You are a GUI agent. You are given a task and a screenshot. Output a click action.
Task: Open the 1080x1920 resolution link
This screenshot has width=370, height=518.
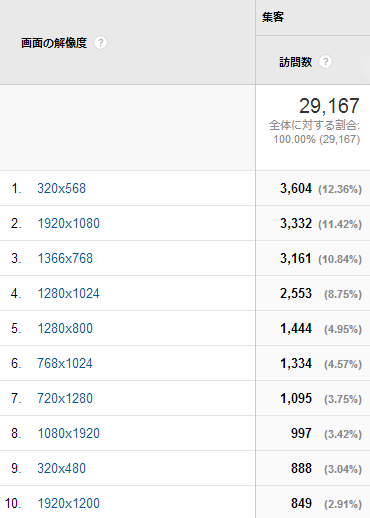click(x=68, y=433)
